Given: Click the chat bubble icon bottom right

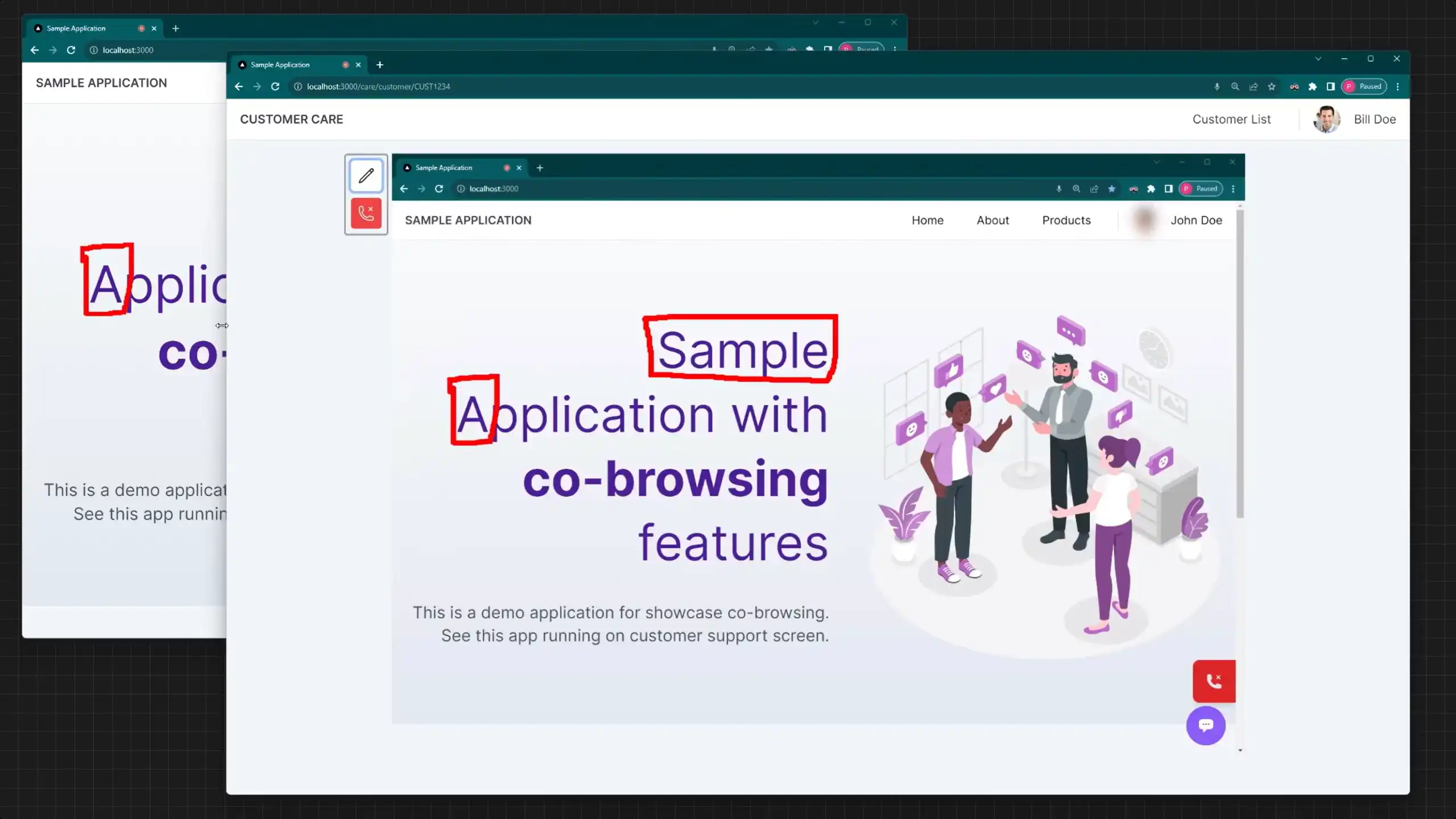Looking at the screenshot, I should point(1207,726).
